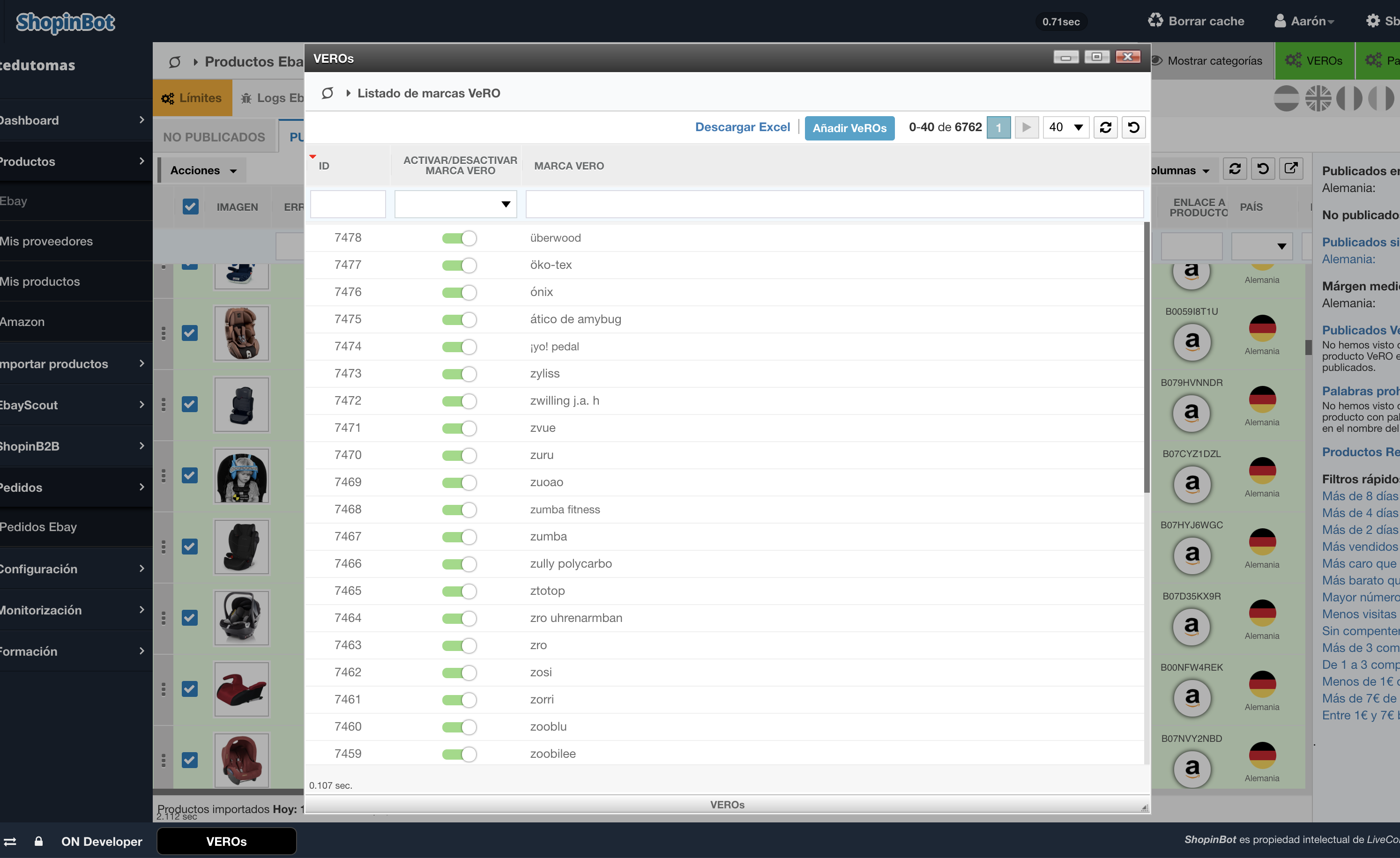Click the Productos Ebay refresh icon
The width and height of the screenshot is (1400, 858).
click(x=174, y=61)
